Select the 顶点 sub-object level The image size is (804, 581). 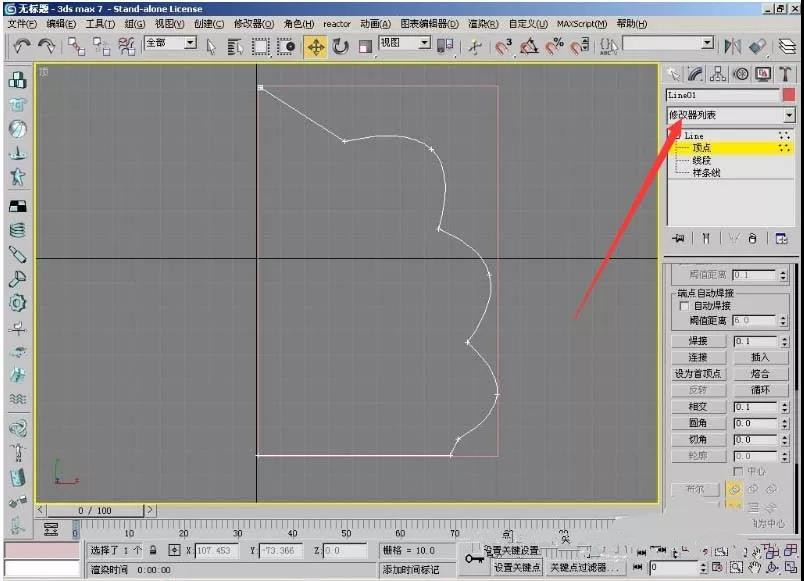tap(702, 148)
